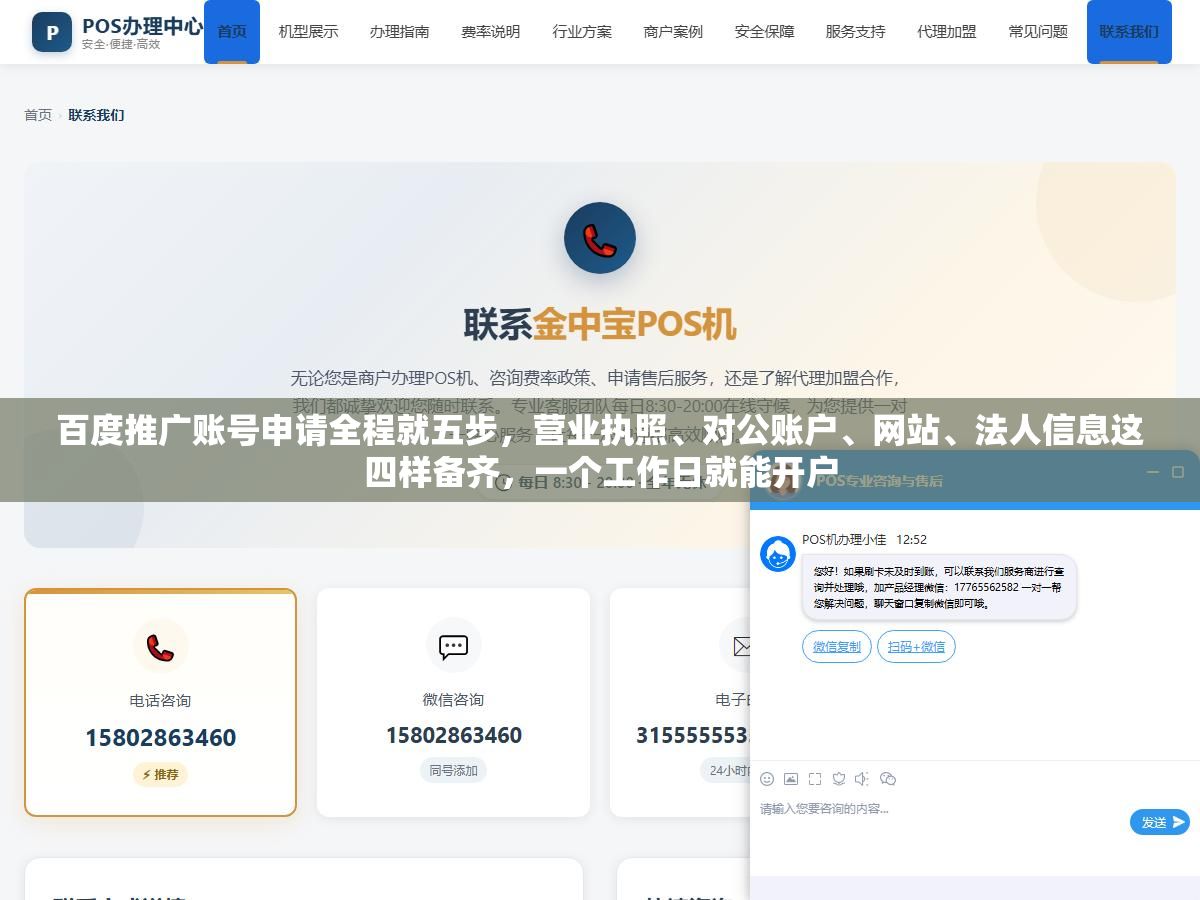
Task: Open 费率说明 in the nav bar
Action: click(x=490, y=32)
